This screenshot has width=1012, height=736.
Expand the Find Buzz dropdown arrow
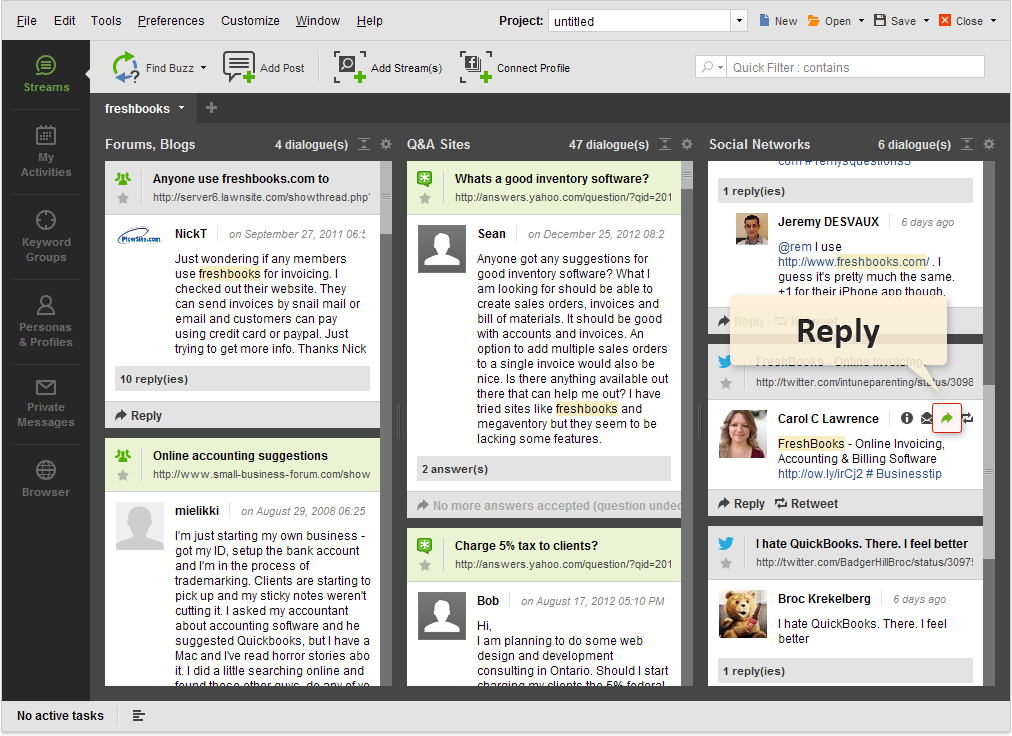(203, 68)
